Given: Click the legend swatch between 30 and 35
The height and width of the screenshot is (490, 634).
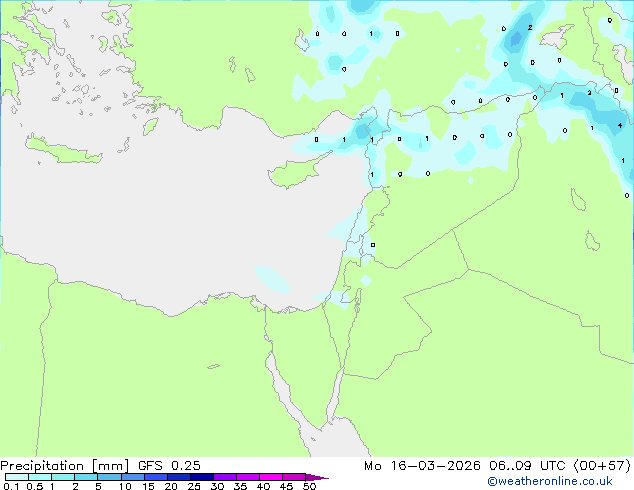Looking at the screenshot, I should 225,477.
